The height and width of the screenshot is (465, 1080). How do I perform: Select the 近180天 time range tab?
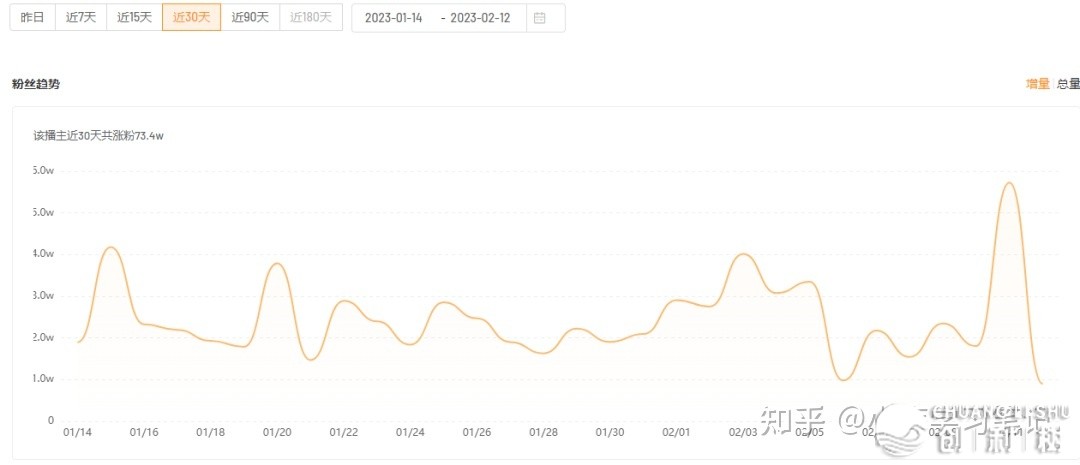[x=309, y=18]
